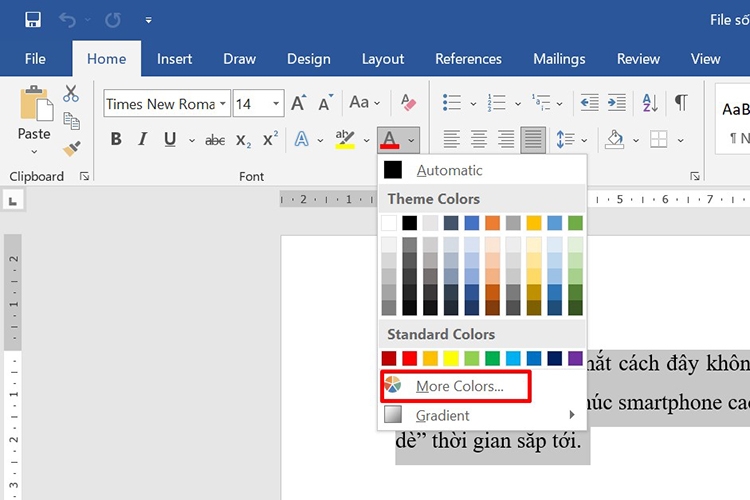Image resolution: width=750 pixels, height=500 pixels.
Task: Click the Grow Font size icon
Action: (x=299, y=103)
